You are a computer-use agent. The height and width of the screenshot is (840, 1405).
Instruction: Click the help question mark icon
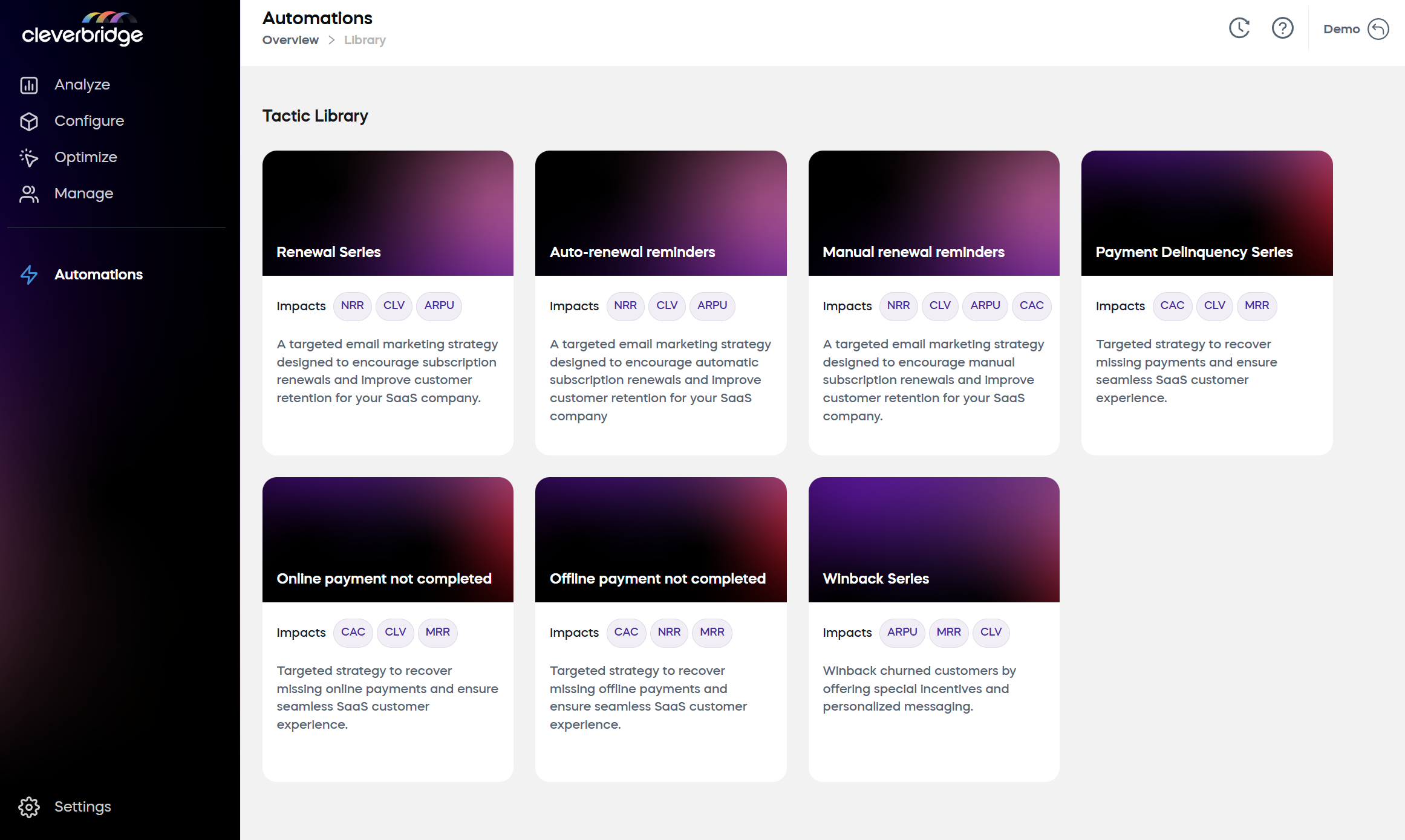coord(1282,28)
